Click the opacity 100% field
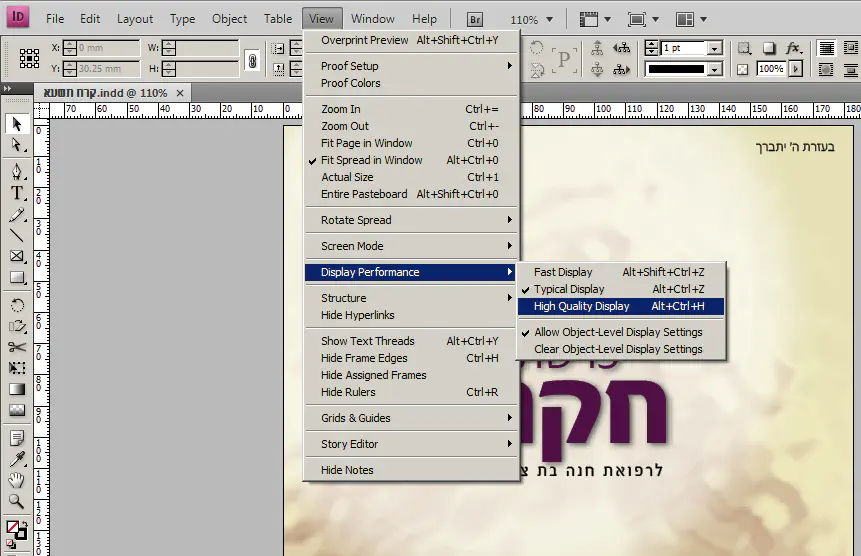 [770, 69]
